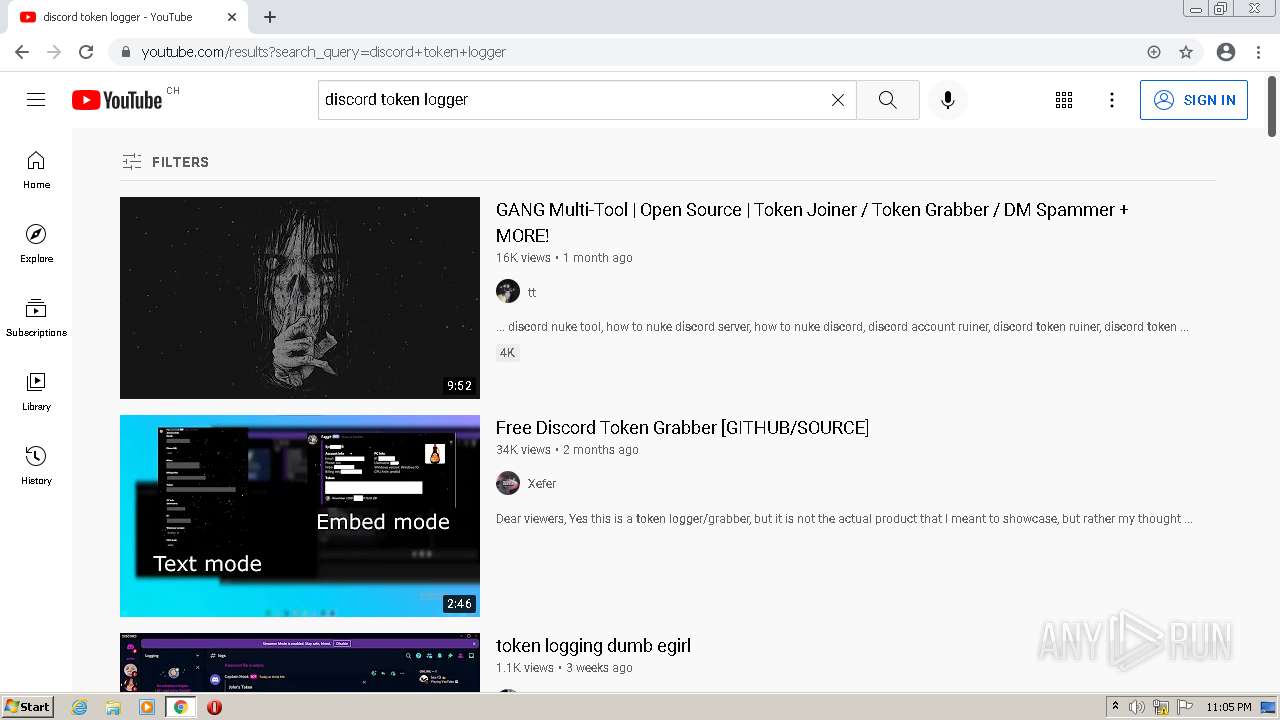Open search FILTERS
This screenshot has width=1280, height=720.
[165, 162]
